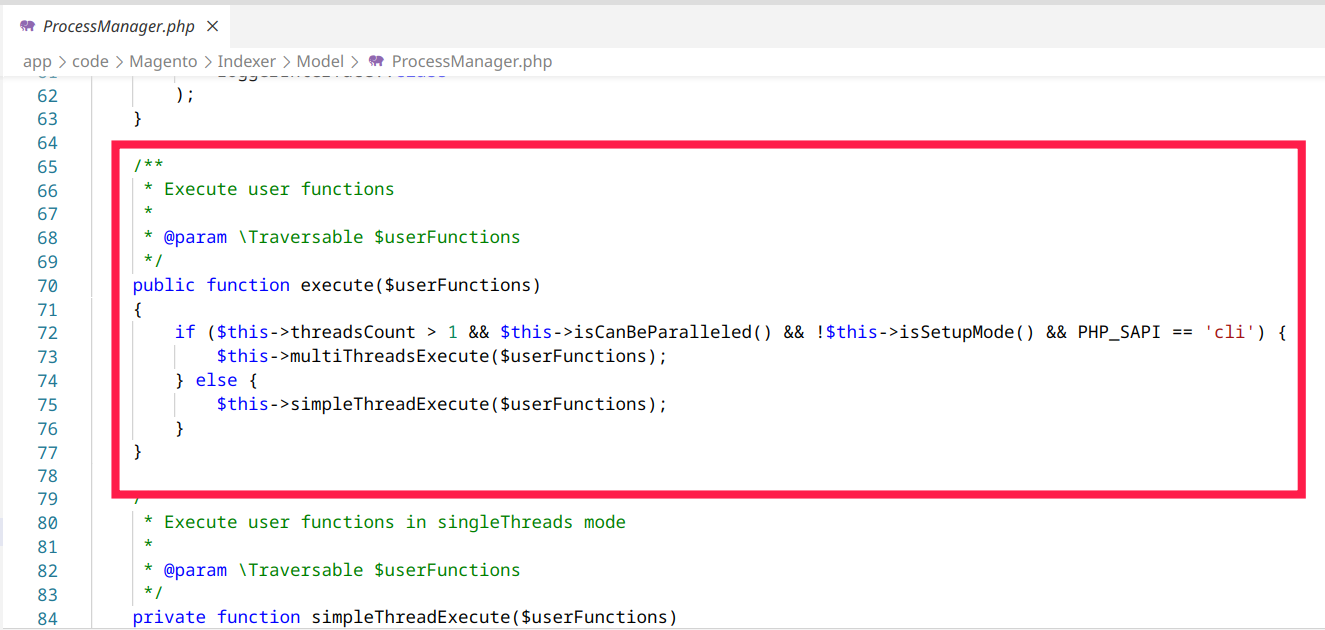Image resolution: width=1325 pixels, height=630 pixels.
Task: Expand the Magento breadcrumb folder
Action: 162,62
